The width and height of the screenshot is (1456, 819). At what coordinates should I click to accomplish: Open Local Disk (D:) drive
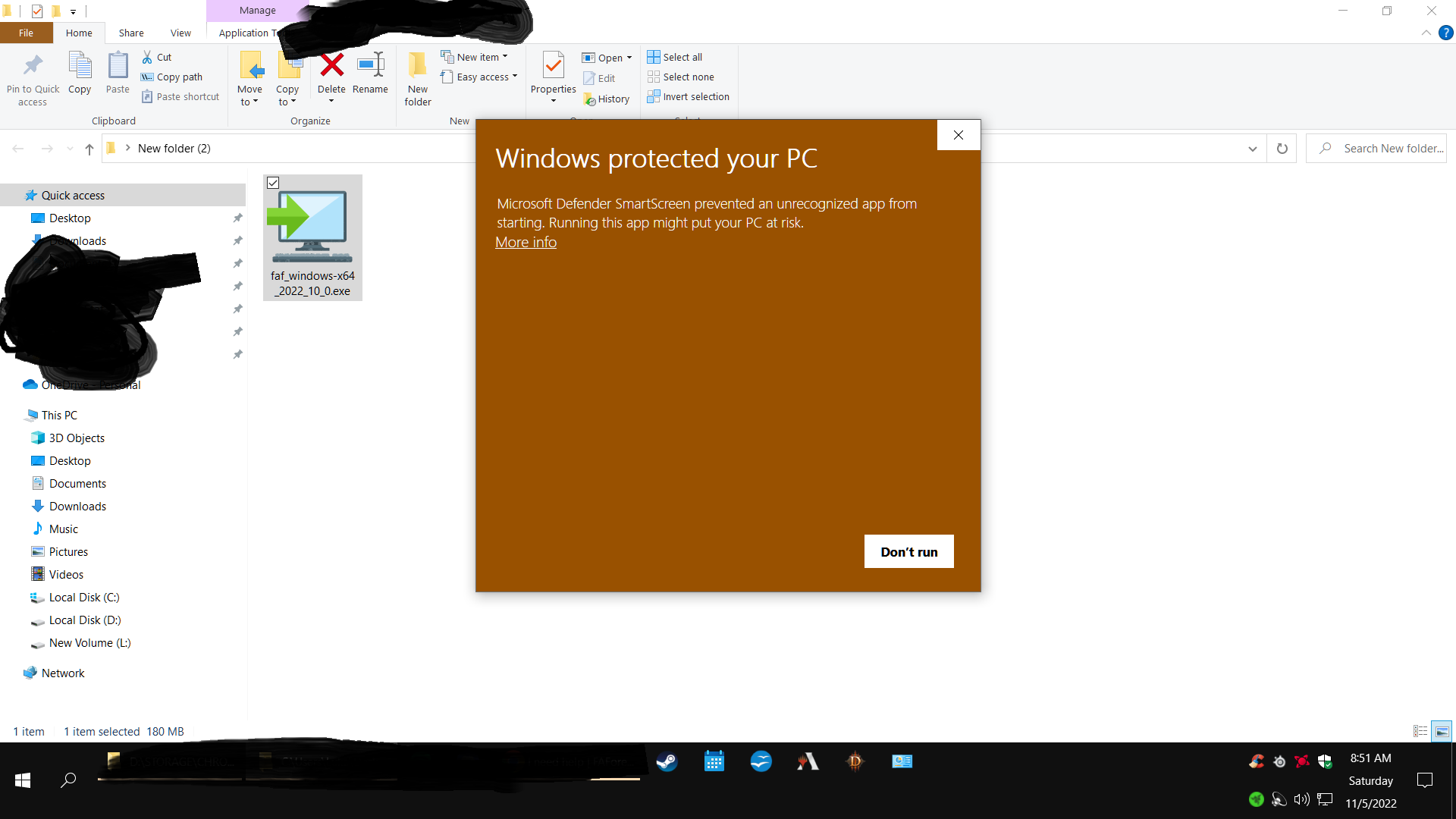click(85, 620)
